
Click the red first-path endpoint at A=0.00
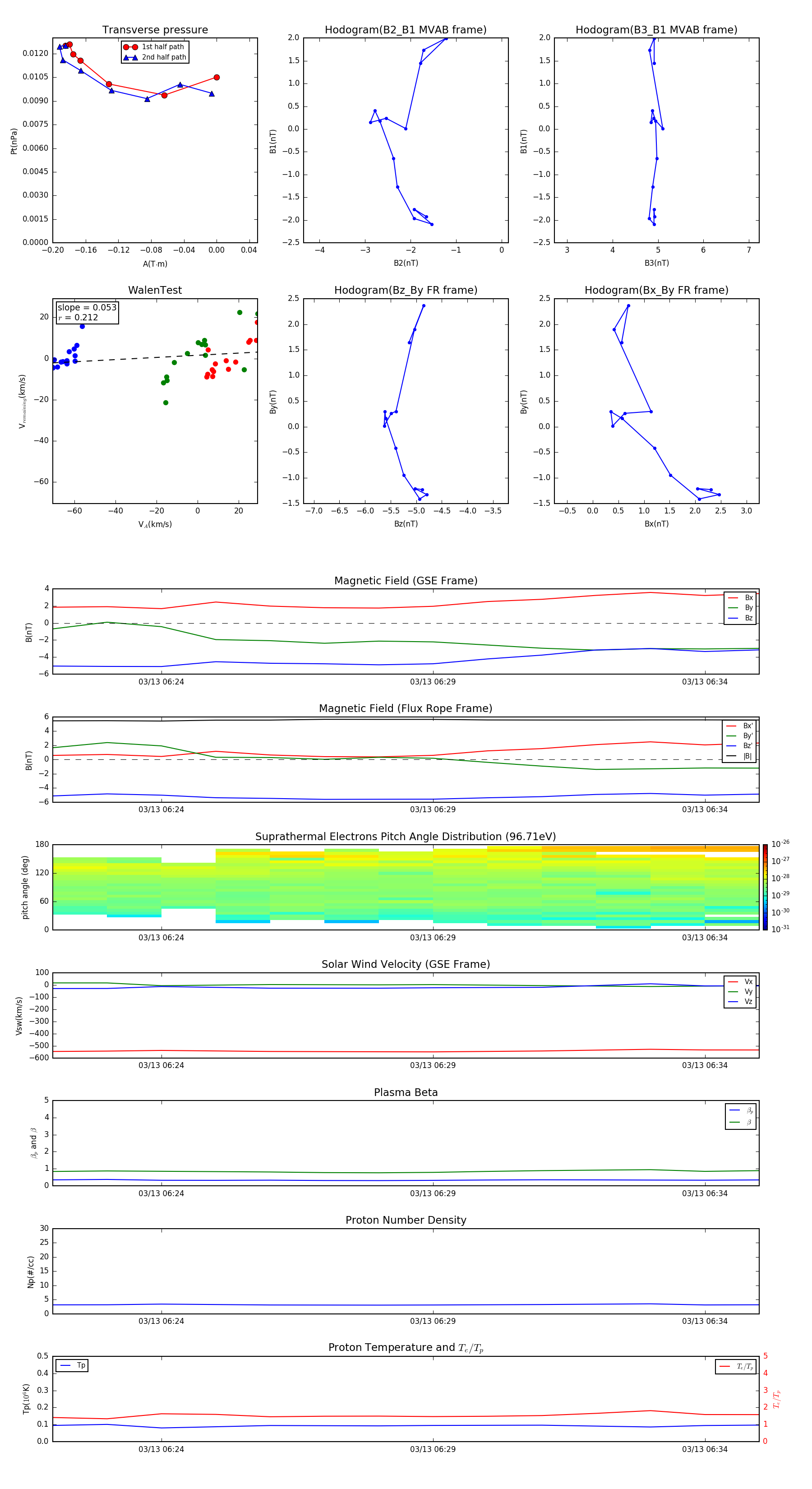(x=217, y=78)
